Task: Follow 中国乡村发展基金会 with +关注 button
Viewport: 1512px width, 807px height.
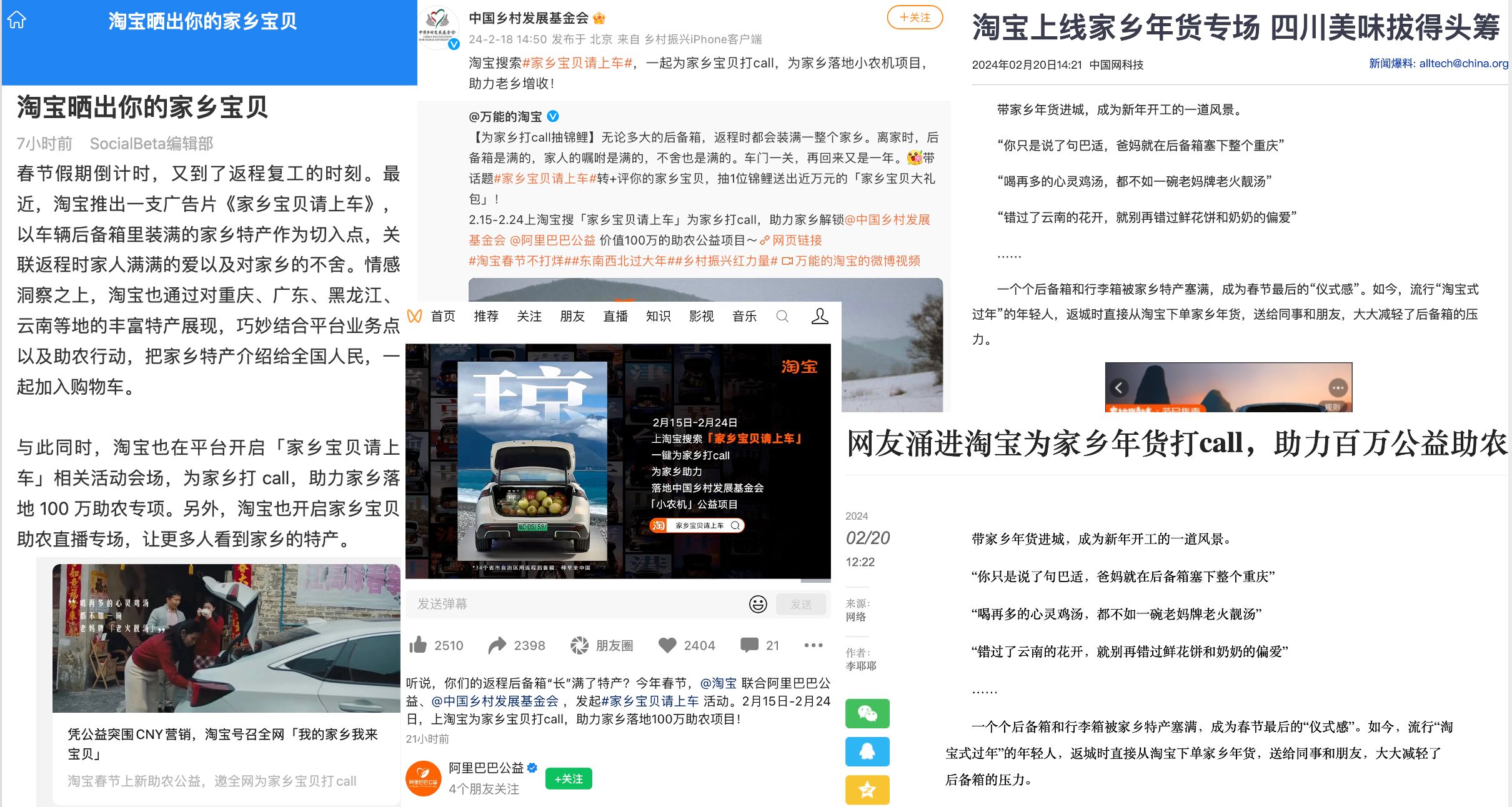Action: coord(915,17)
